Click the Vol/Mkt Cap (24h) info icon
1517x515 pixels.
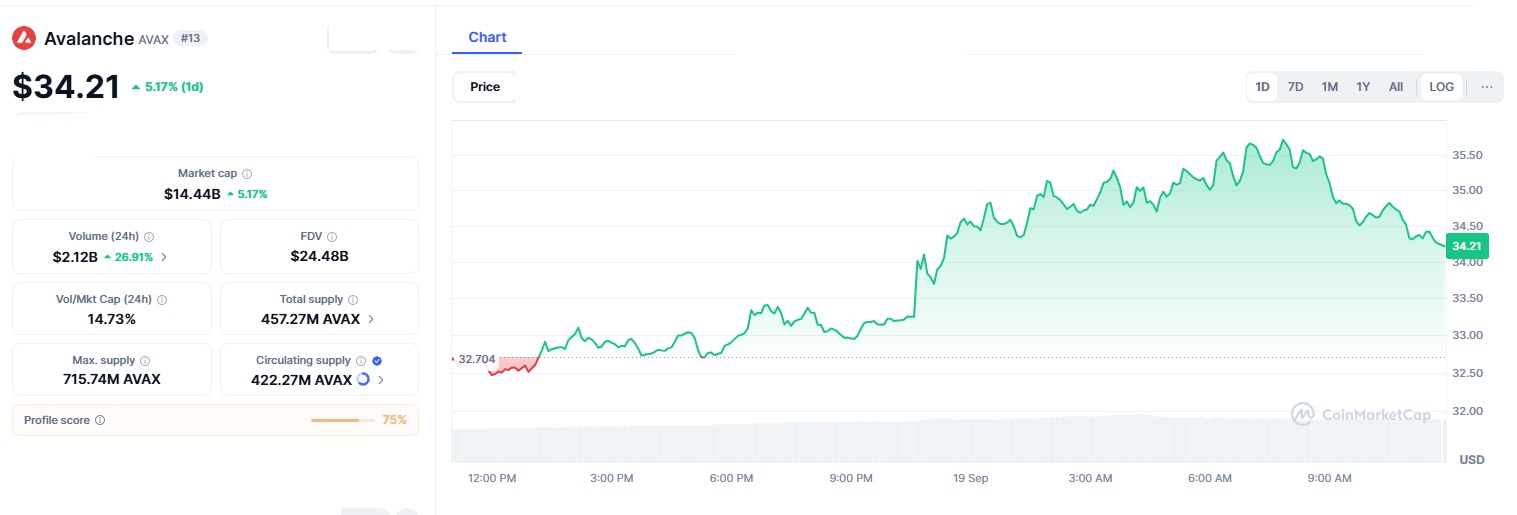tap(162, 299)
